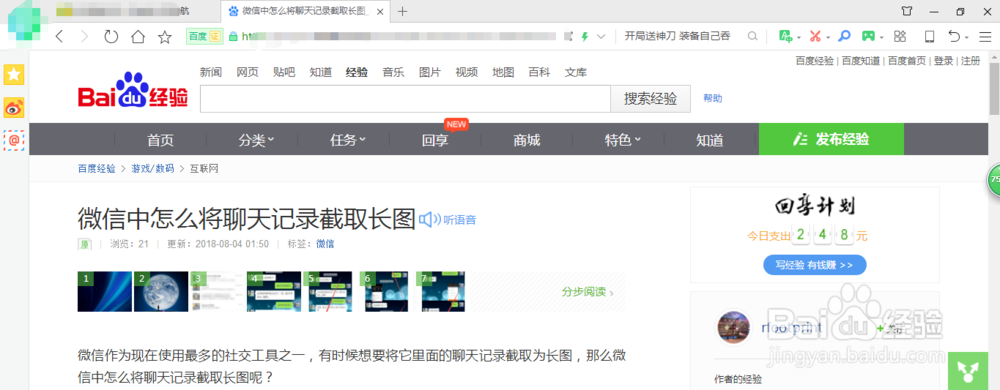1000x390 pixels.
Task: Open browser skin shirt icon
Action: point(907,11)
